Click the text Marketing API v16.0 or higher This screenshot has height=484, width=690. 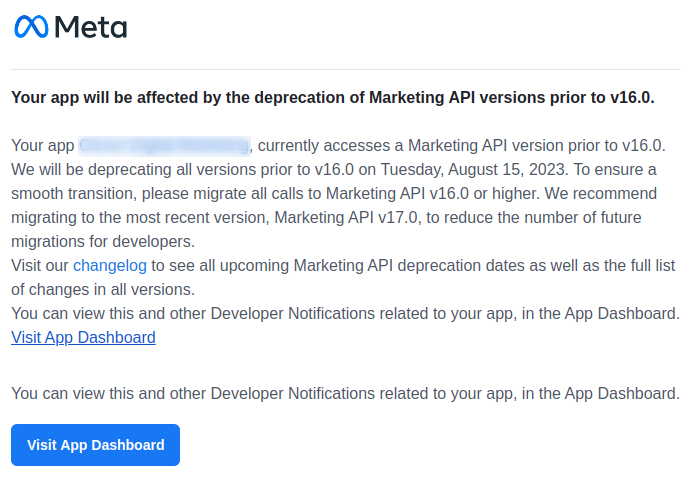coord(433,194)
